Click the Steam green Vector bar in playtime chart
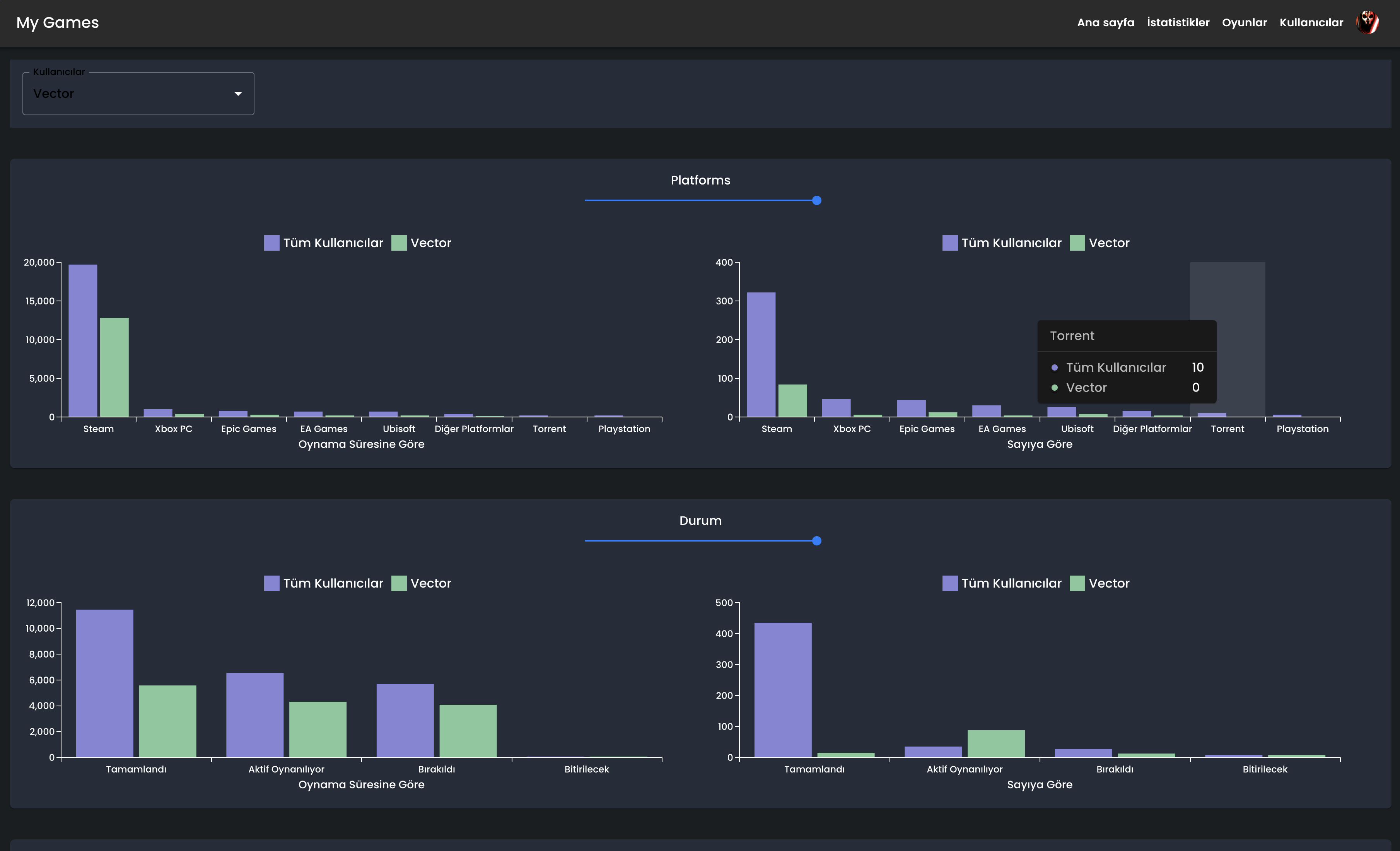1400x851 pixels. point(114,367)
